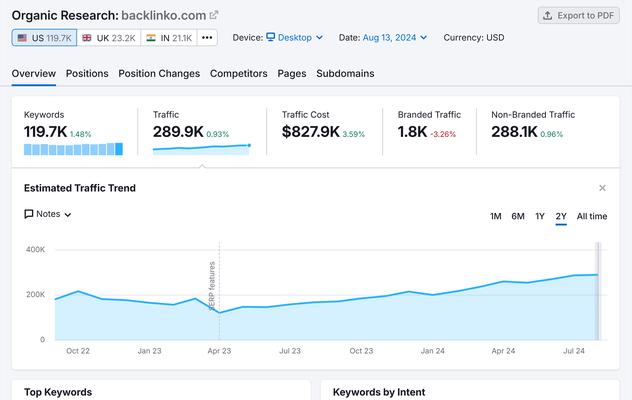Screen dimensions: 632x400
Task: Click the Keywords bar chart sparkline
Action: tap(73, 149)
